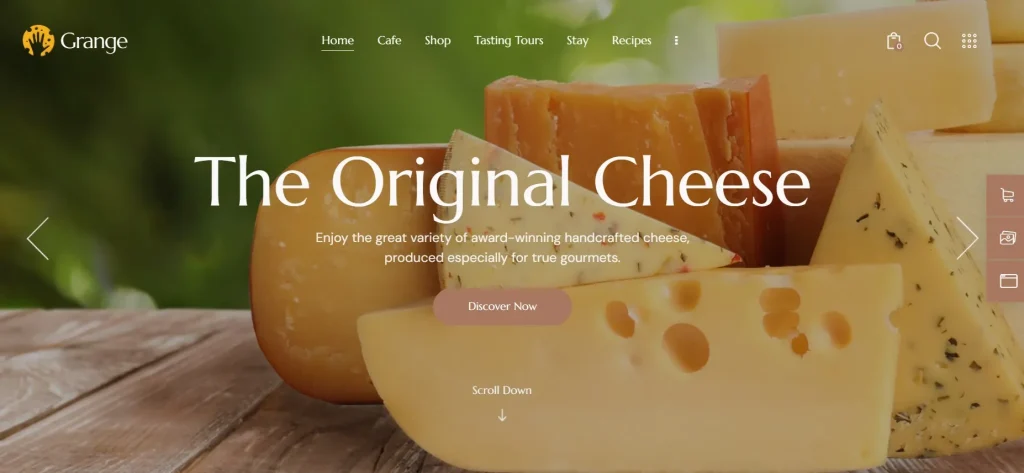Open the Shop menu
The width and height of the screenshot is (1024, 473).
438,41
